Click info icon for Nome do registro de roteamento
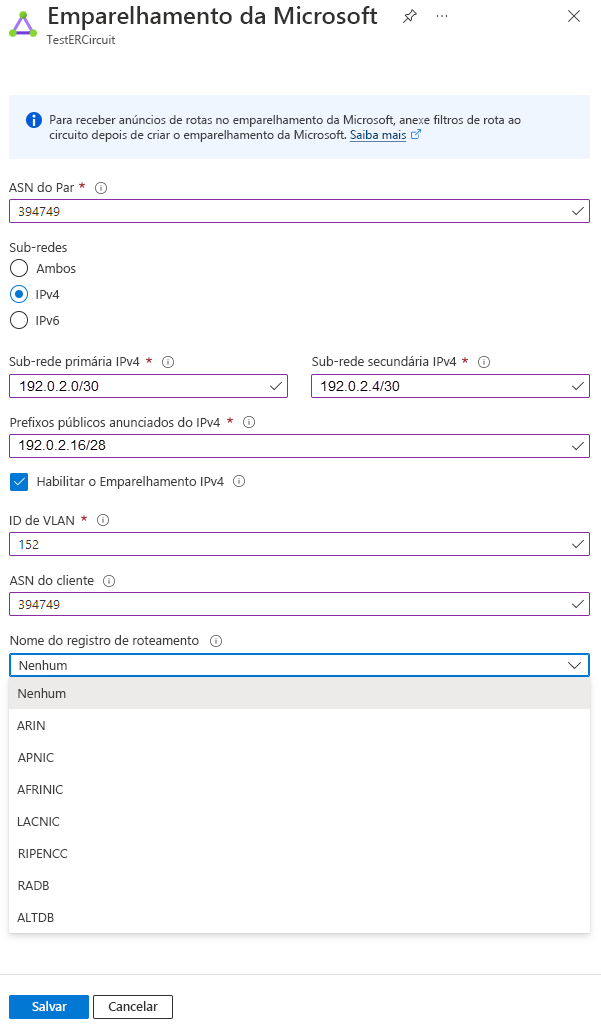The image size is (601, 1024). tap(216, 641)
